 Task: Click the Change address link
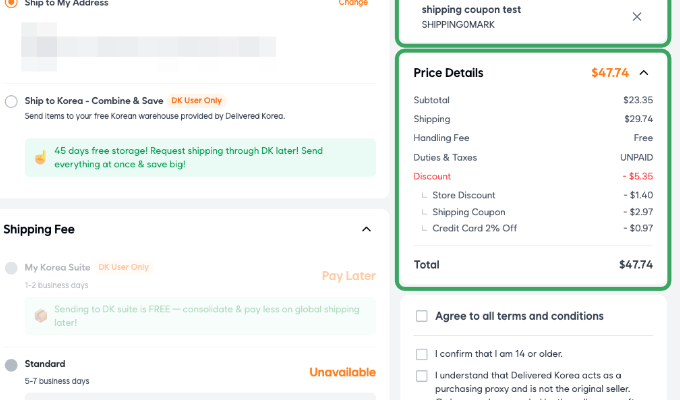click(353, 3)
